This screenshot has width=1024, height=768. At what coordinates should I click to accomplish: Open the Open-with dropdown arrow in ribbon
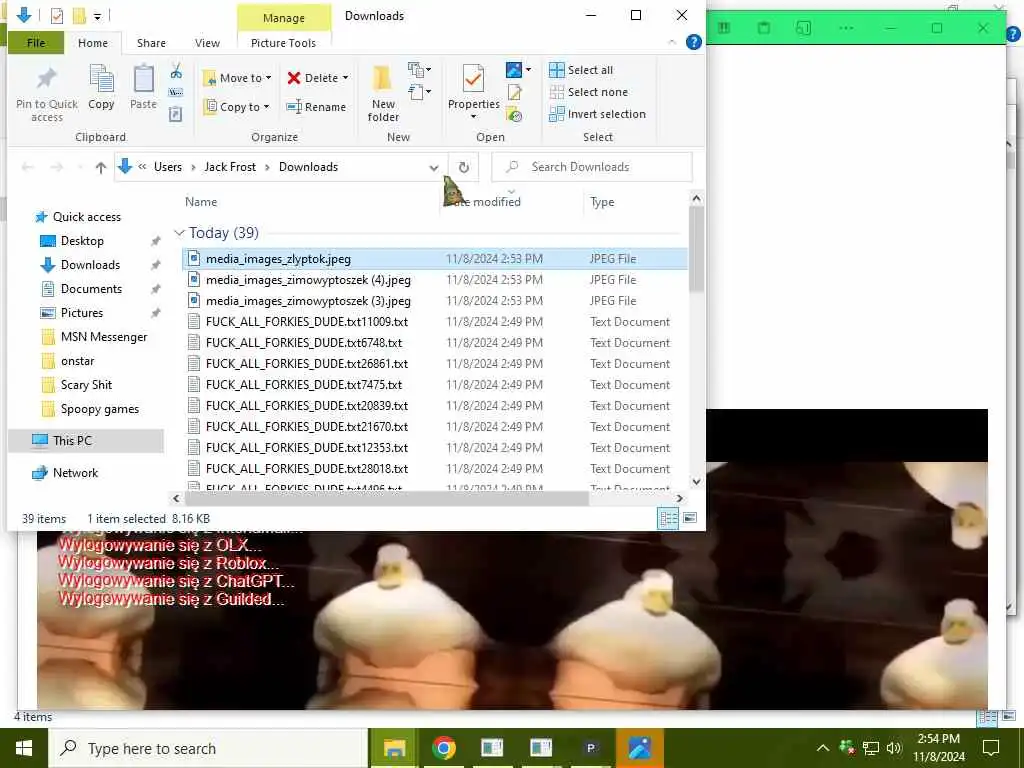pos(528,69)
